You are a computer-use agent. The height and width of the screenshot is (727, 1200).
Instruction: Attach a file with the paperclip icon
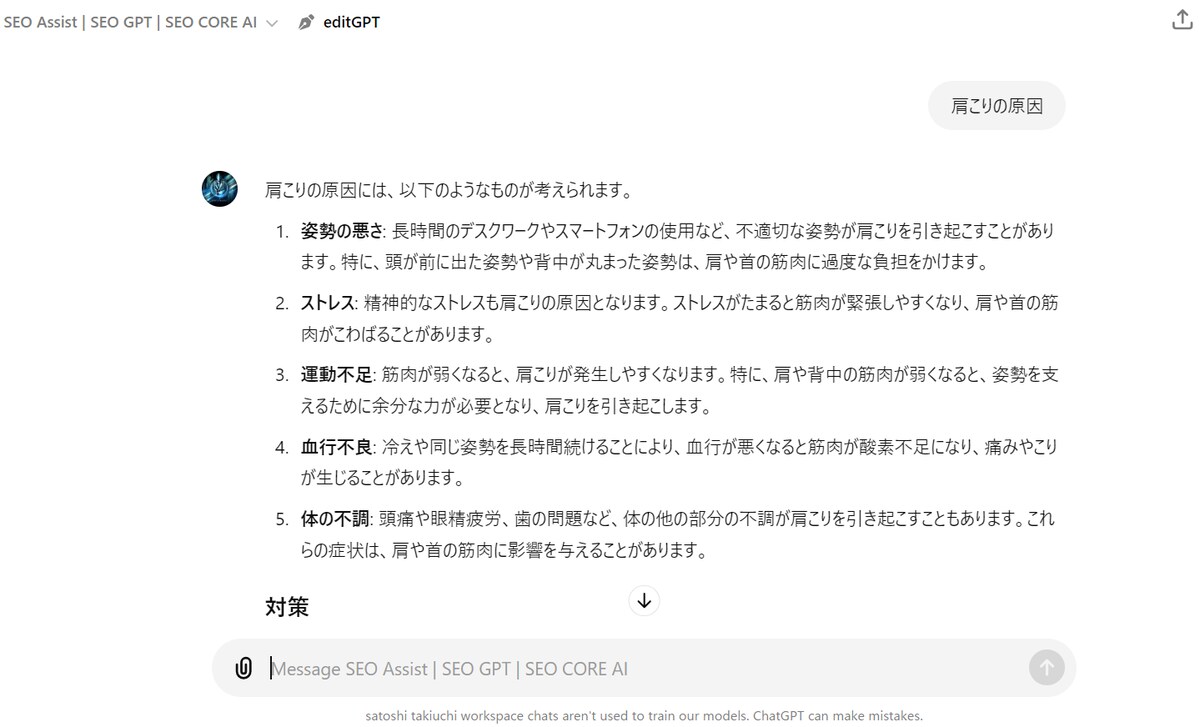tap(243, 668)
